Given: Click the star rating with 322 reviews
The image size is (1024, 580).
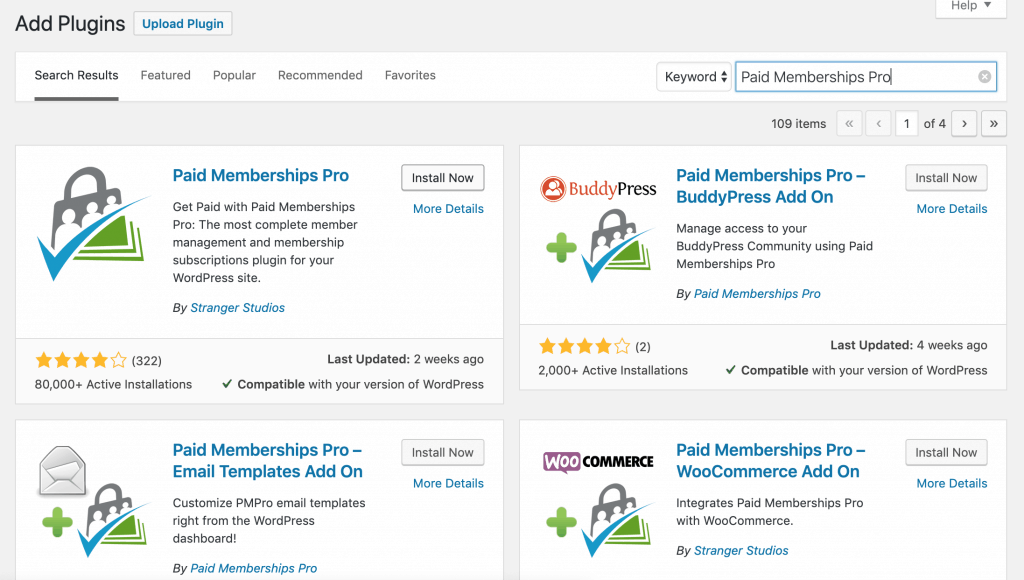Looking at the screenshot, I should 81,360.
